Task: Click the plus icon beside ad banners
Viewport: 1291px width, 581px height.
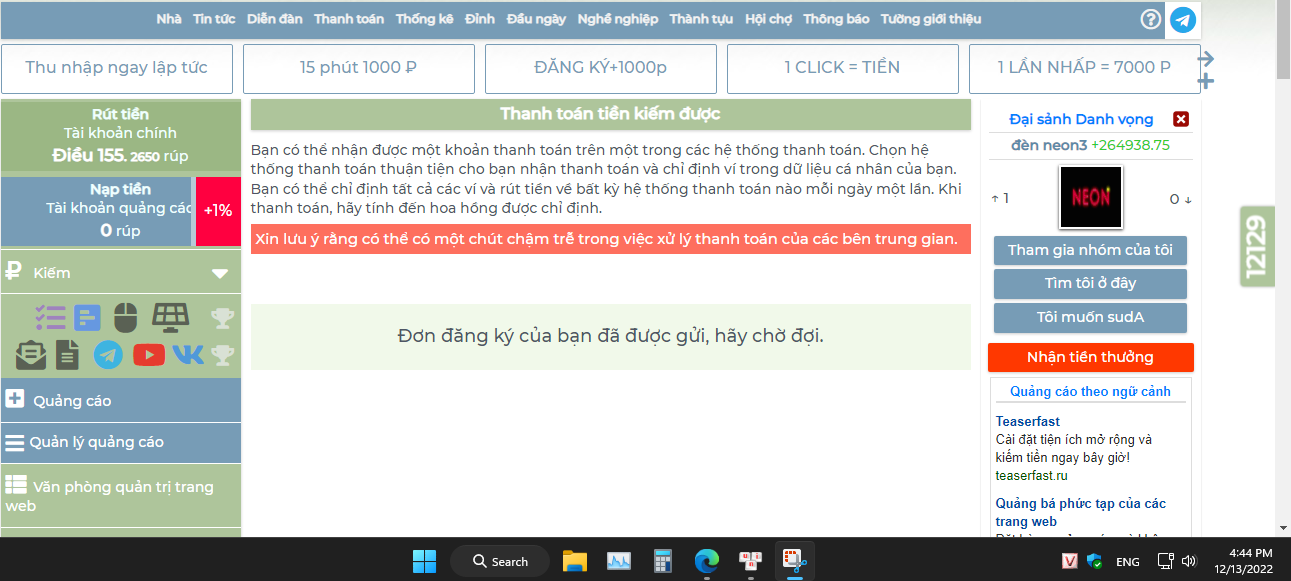Action: [1206, 81]
